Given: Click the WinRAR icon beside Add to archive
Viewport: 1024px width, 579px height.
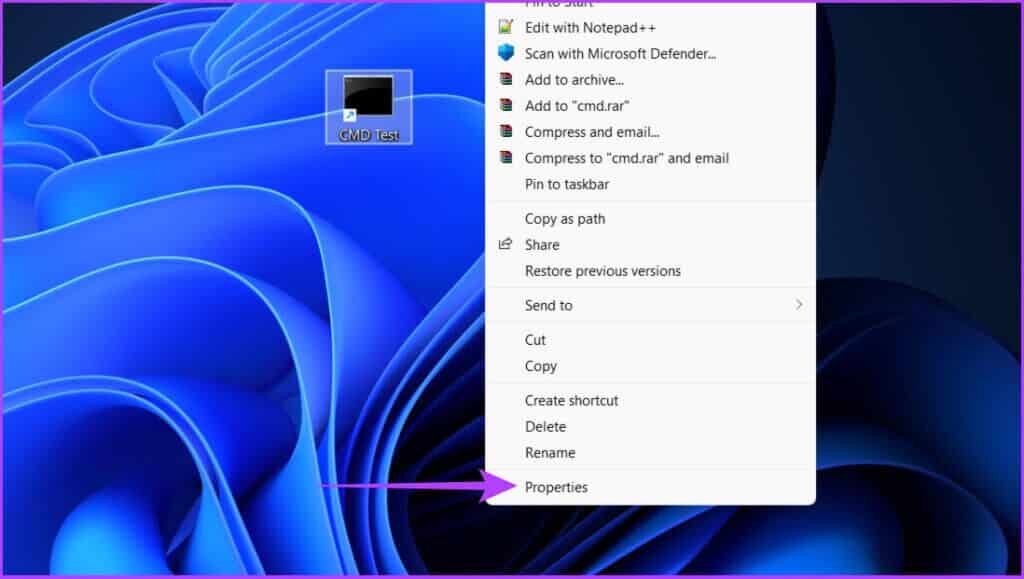Looking at the screenshot, I should (505, 79).
